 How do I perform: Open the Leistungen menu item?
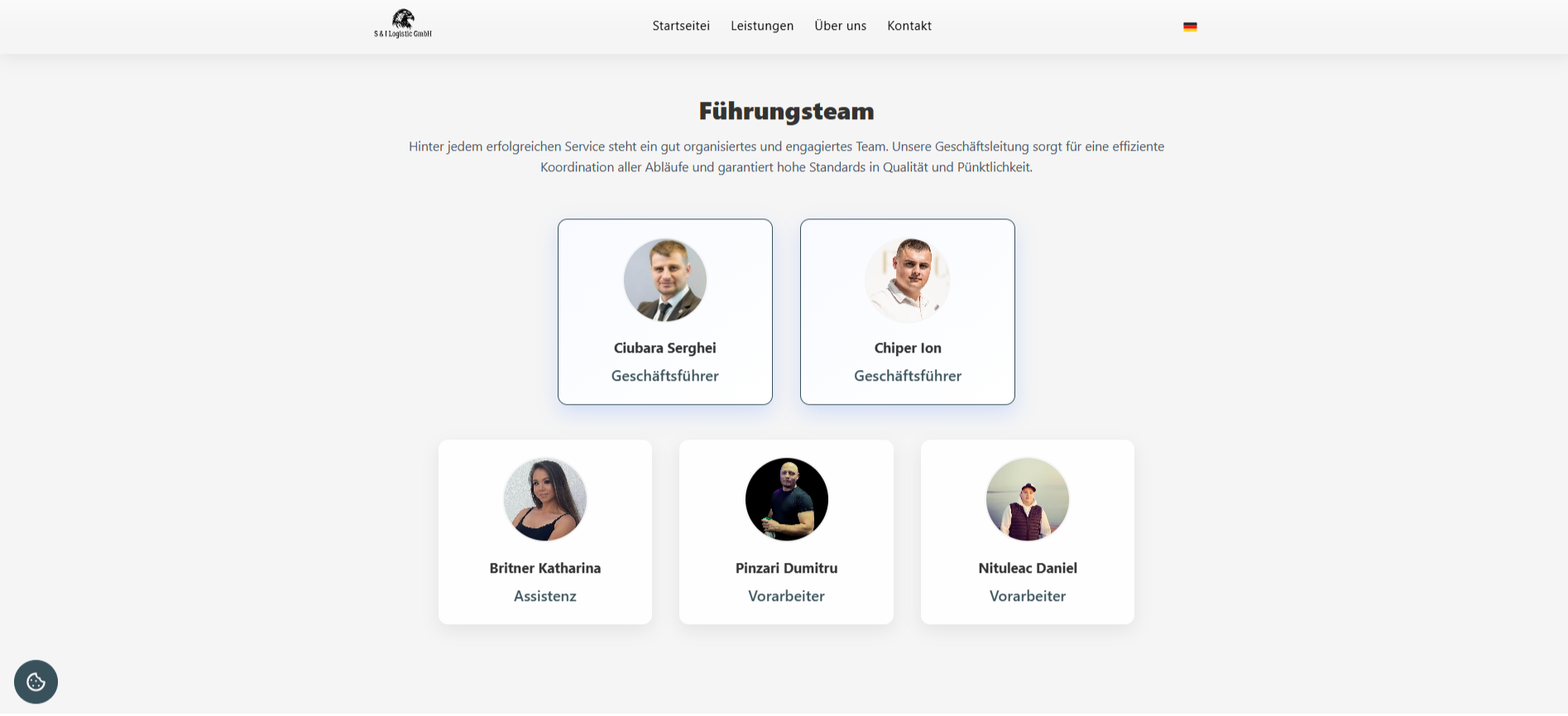click(762, 26)
